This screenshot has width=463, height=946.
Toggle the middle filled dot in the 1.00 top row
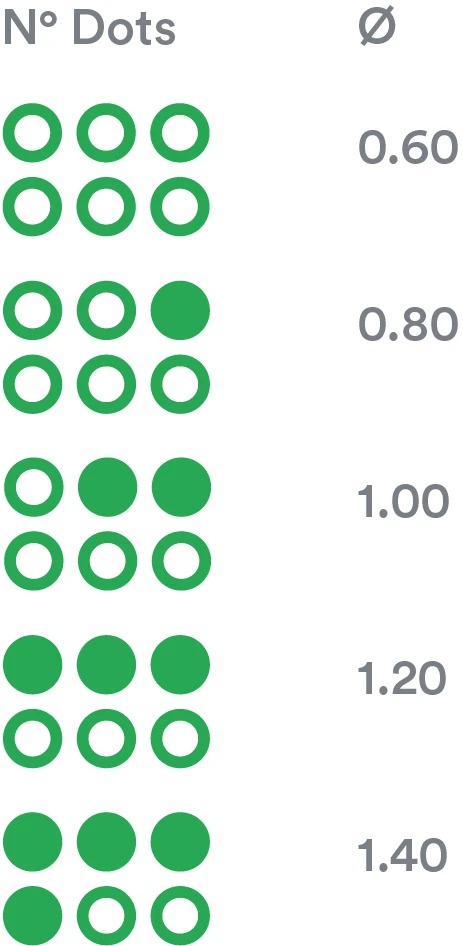[107, 487]
